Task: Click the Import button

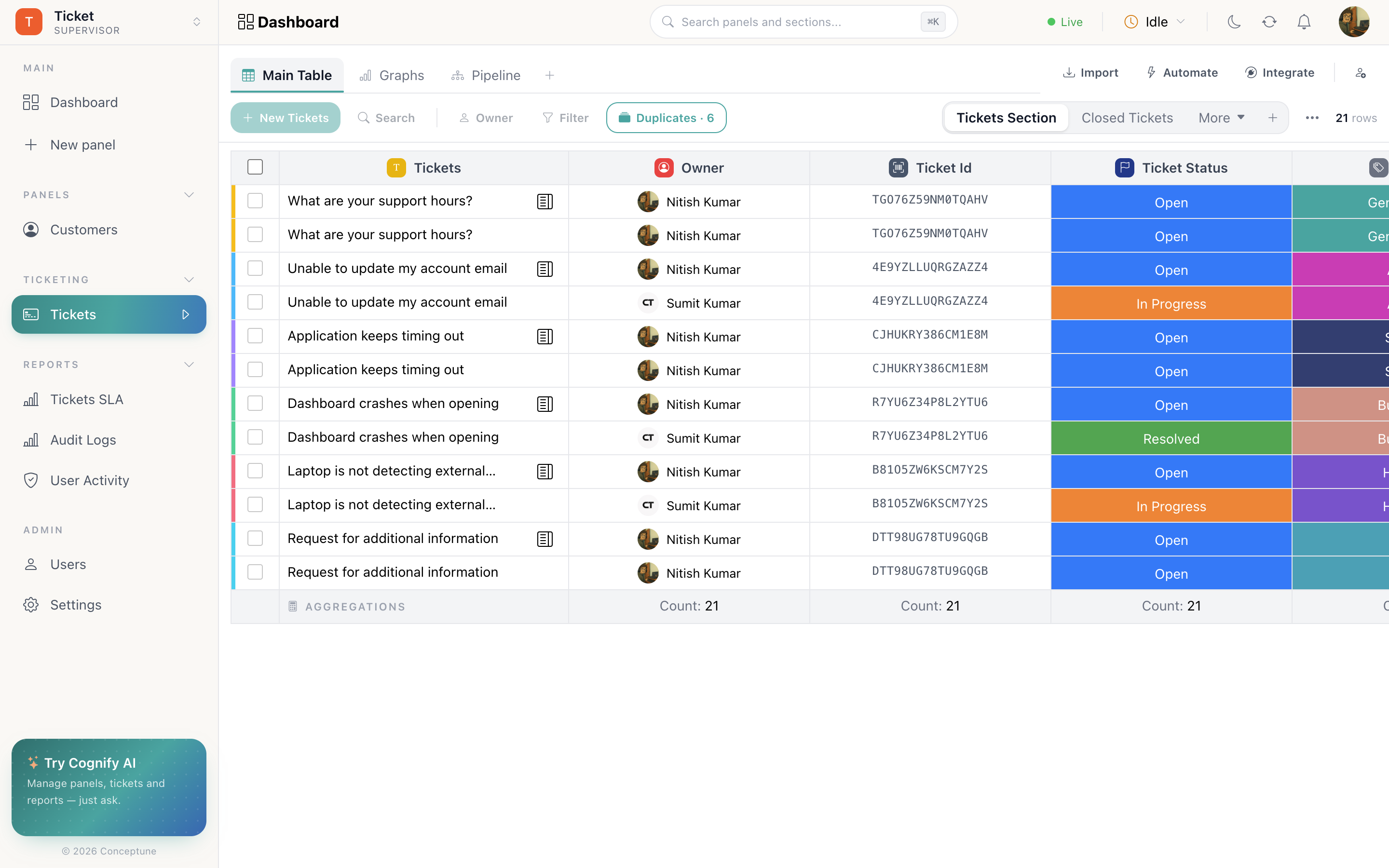Action: pyautogui.click(x=1090, y=73)
